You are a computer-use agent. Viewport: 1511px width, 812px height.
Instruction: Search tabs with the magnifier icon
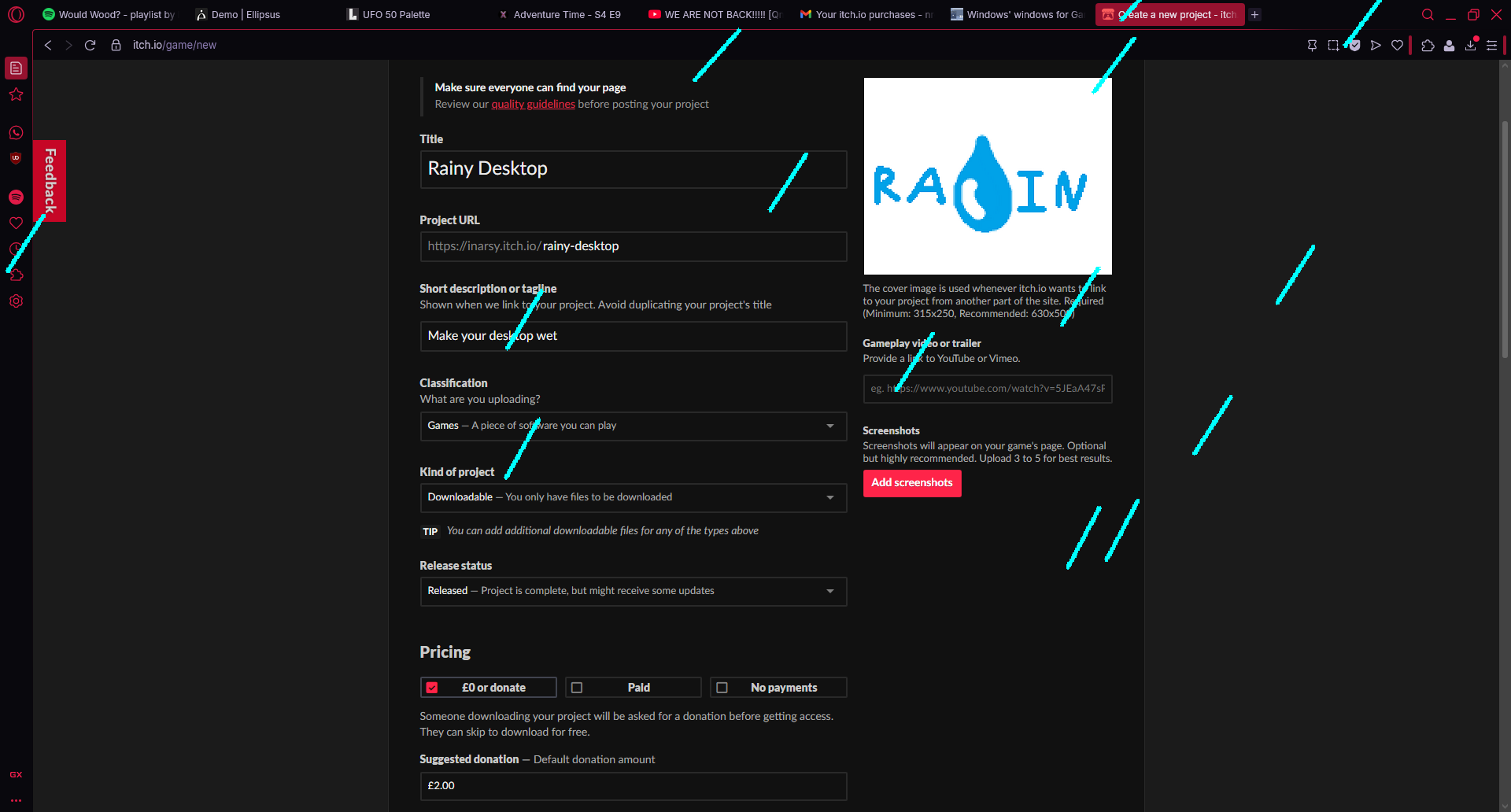pos(1428,14)
